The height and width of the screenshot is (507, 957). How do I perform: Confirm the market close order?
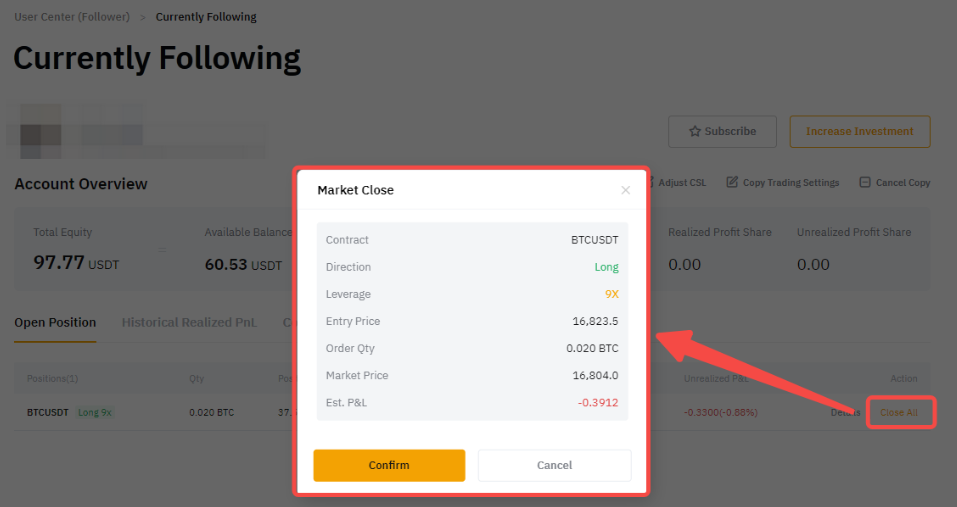(389, 465)
